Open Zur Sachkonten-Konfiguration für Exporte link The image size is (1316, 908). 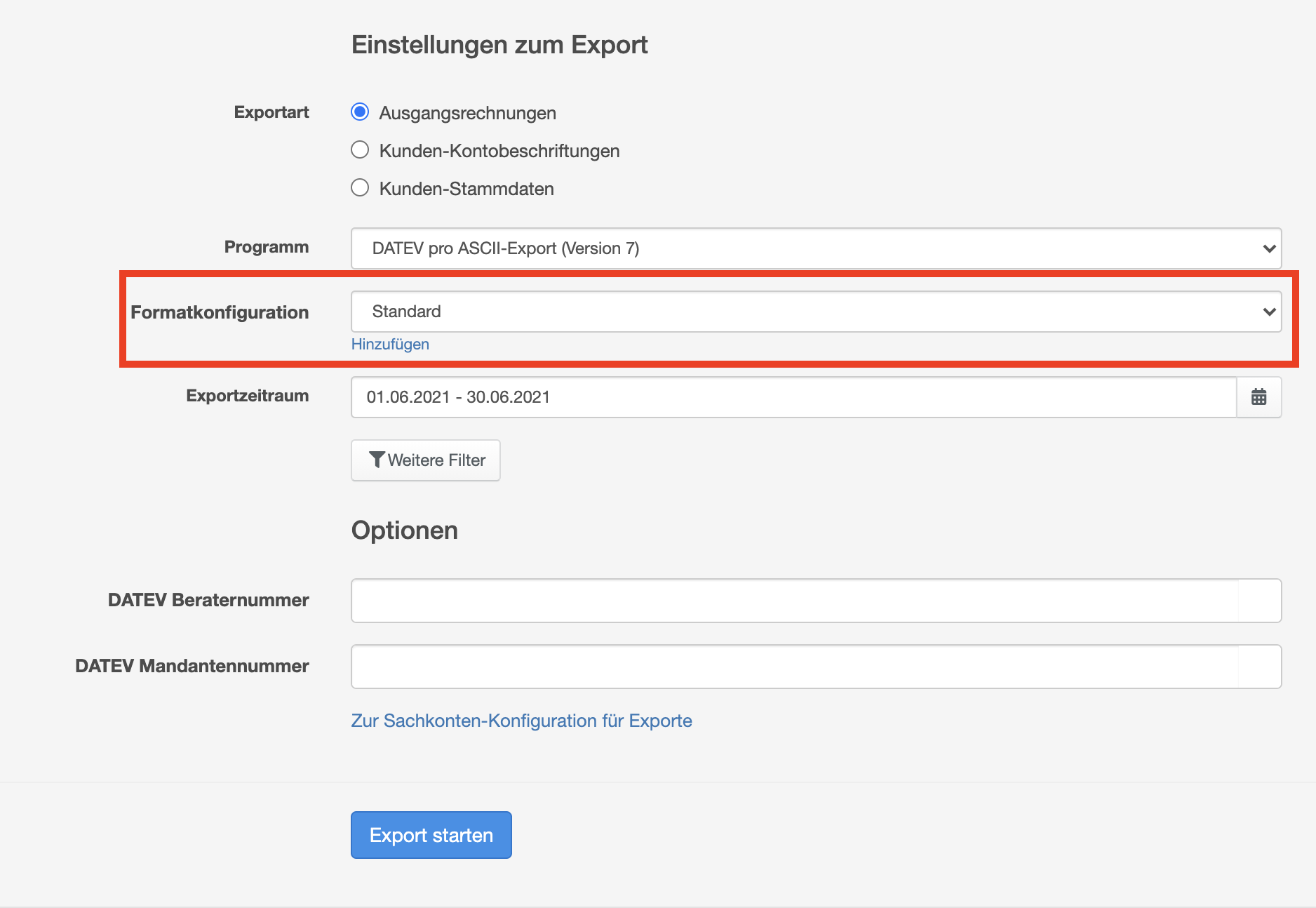pos(521,721)
